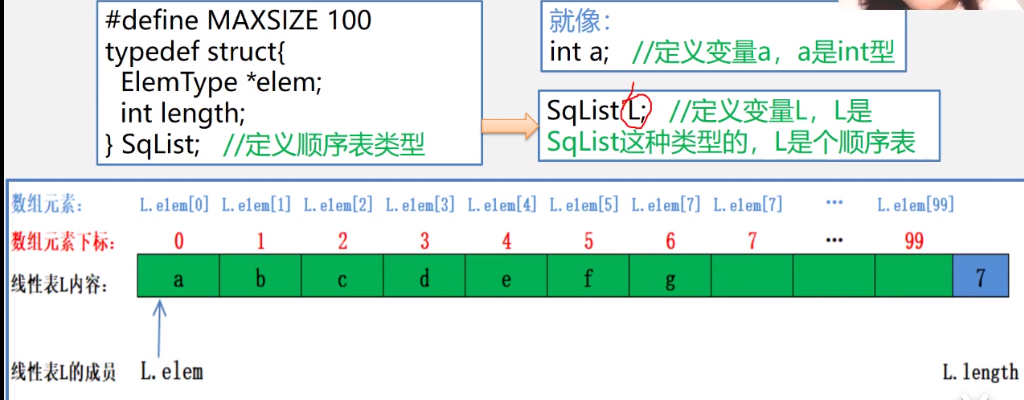This screenshot has height=400, width=1024.
Task: Click the green cell containing 'b'
Action: click(261, 276)
